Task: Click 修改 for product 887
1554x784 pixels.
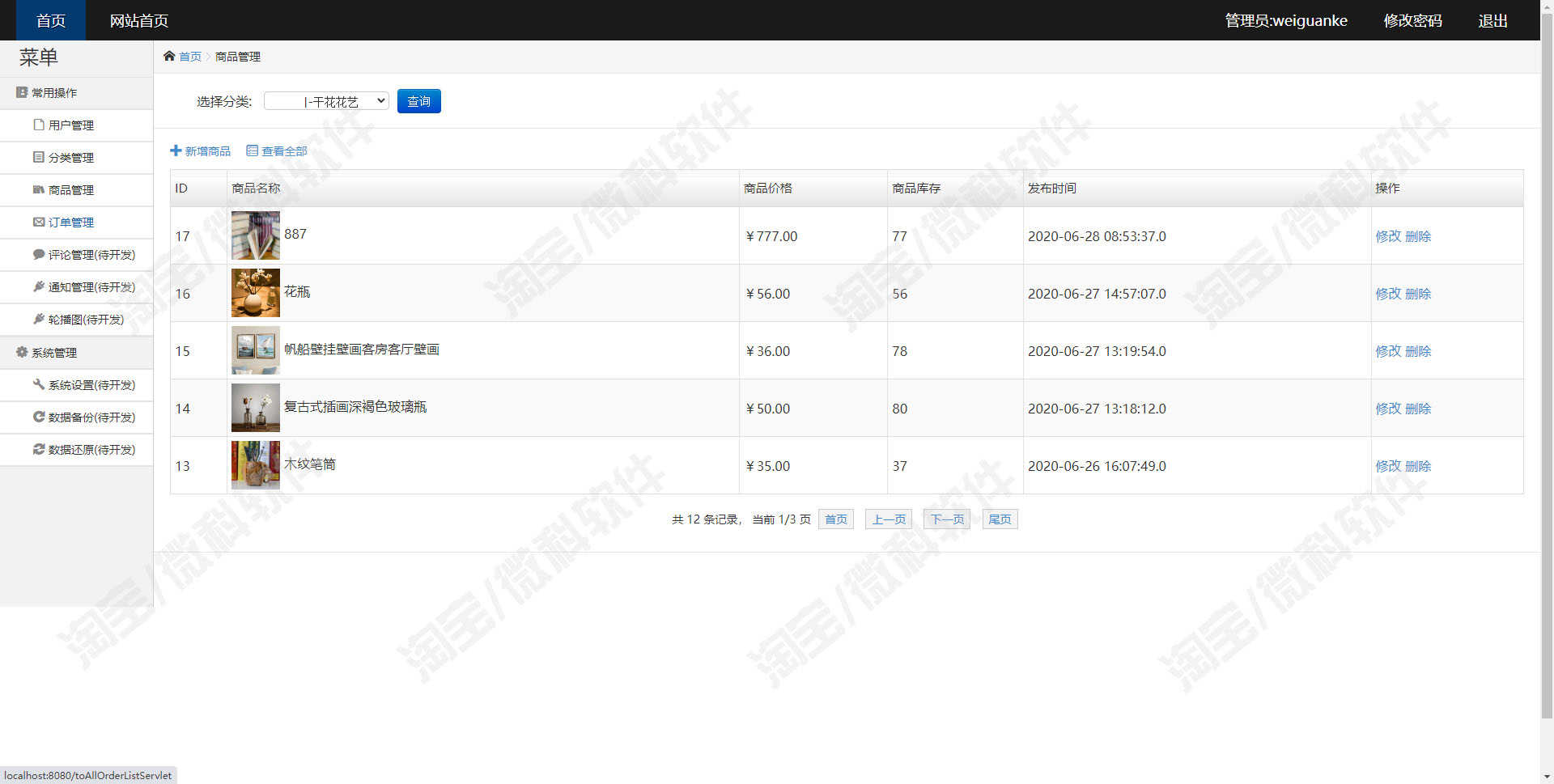Action: click(x=1388, y=236)
